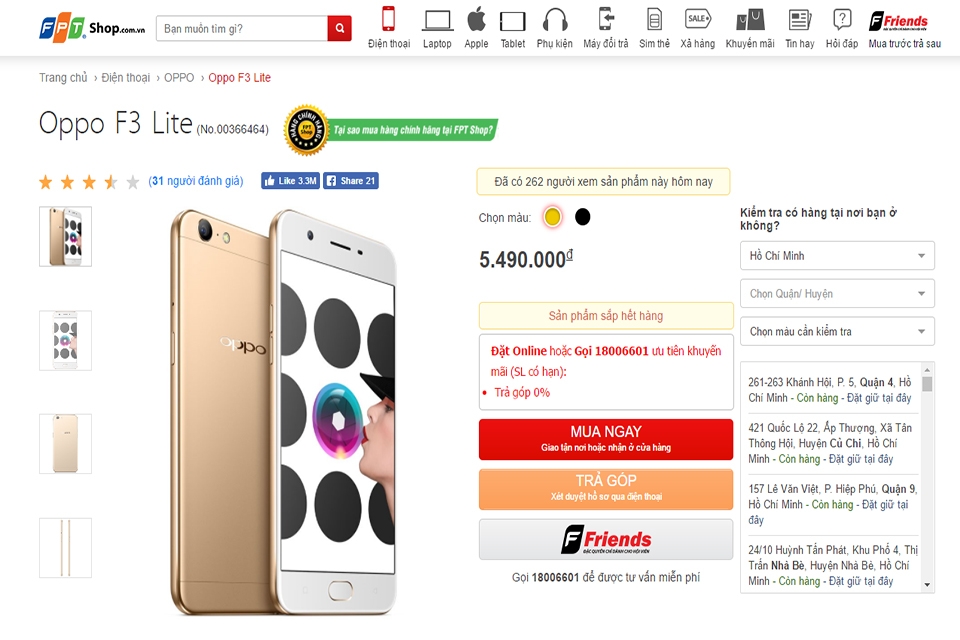The image size is (960, 640).
Task: Click the Sim thẻ icon
Action: [654, 20]
